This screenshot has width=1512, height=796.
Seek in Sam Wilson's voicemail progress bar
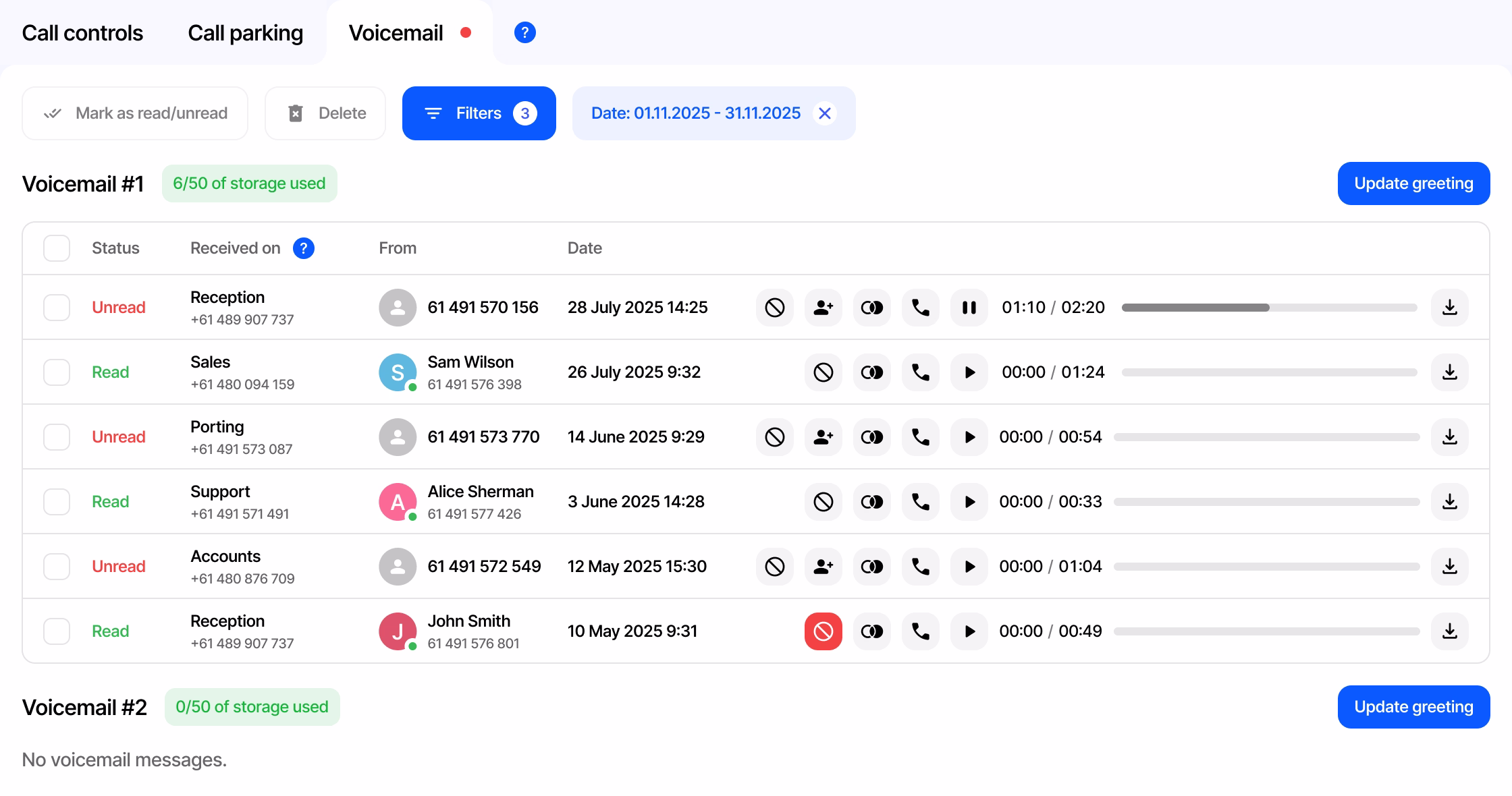click(x=1269, y=372)
